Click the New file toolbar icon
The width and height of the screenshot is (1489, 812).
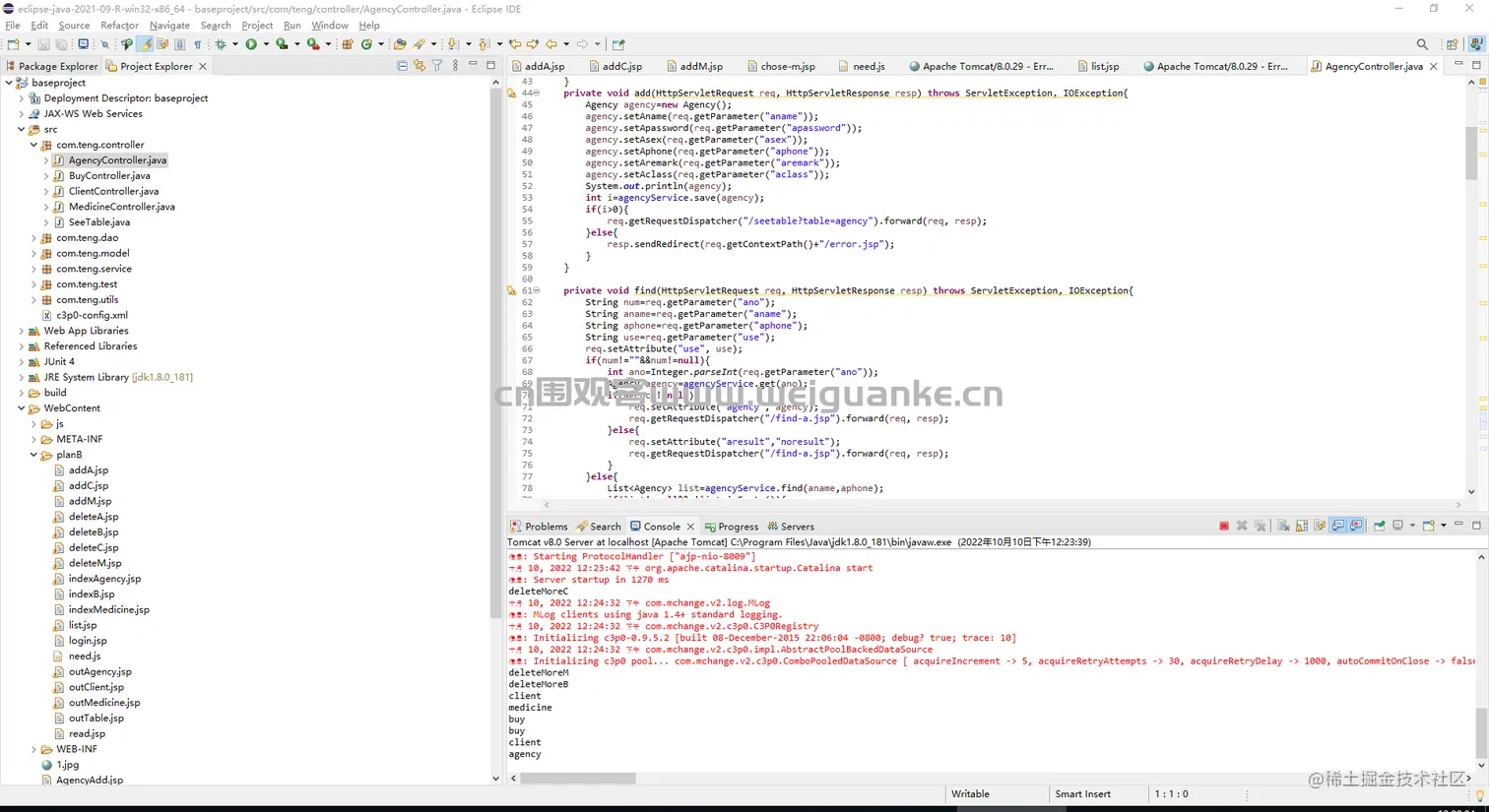pos(13,44)
